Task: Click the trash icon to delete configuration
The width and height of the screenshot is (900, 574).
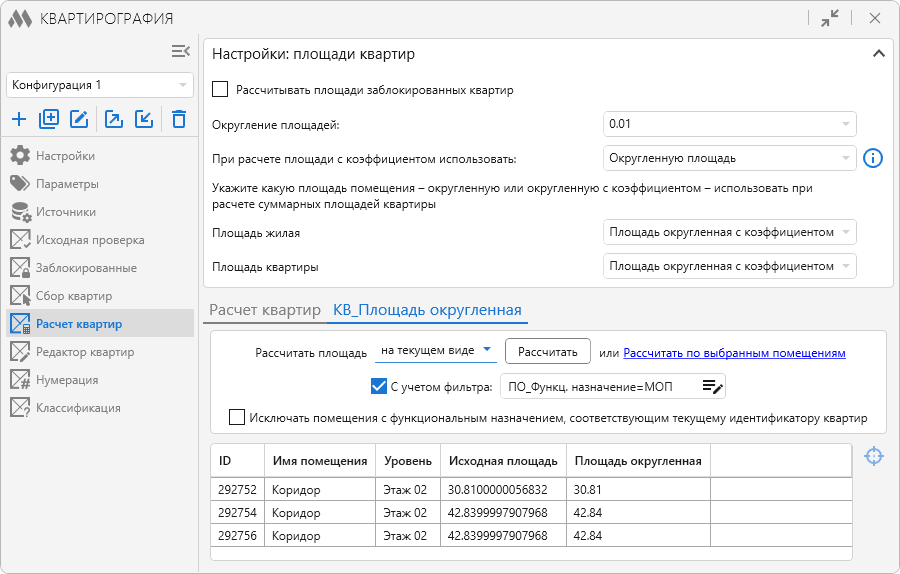Action: point(179,119)
